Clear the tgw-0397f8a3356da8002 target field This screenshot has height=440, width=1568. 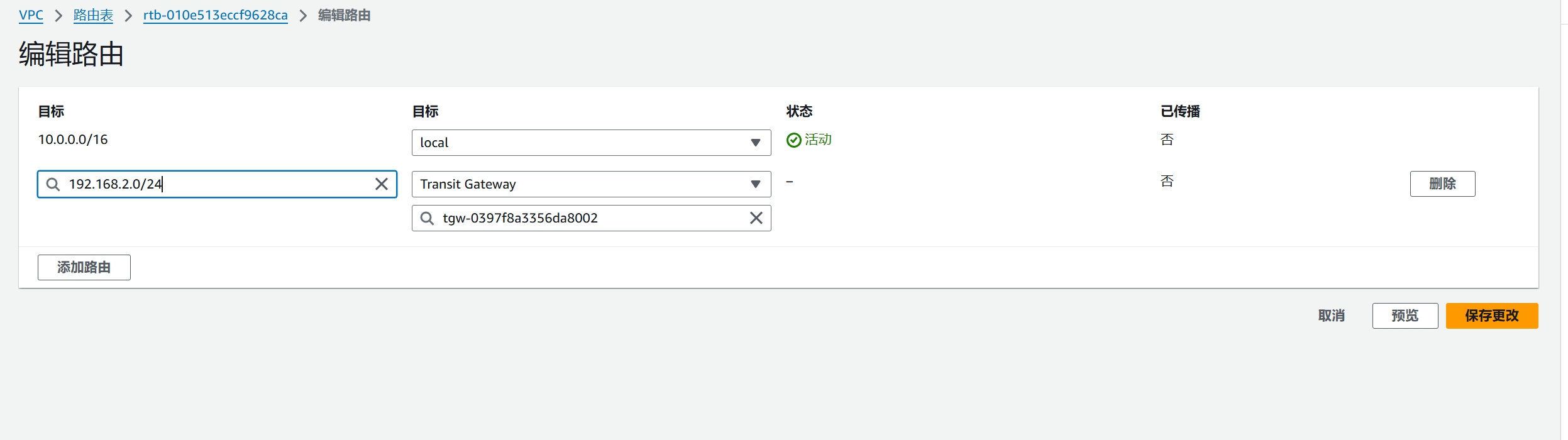[756, 218]
